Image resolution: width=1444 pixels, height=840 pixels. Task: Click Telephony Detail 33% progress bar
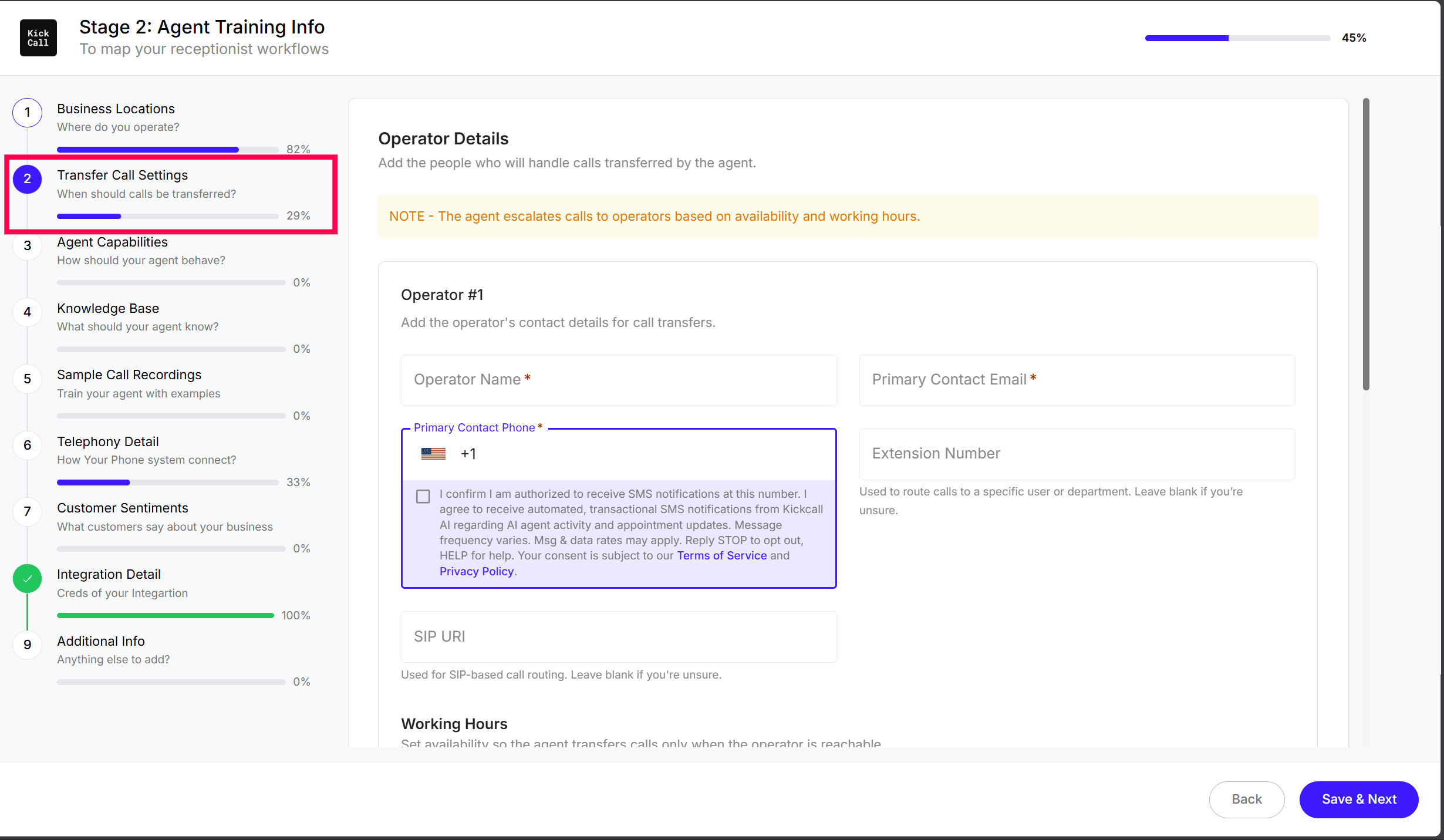tap(167, 483)
